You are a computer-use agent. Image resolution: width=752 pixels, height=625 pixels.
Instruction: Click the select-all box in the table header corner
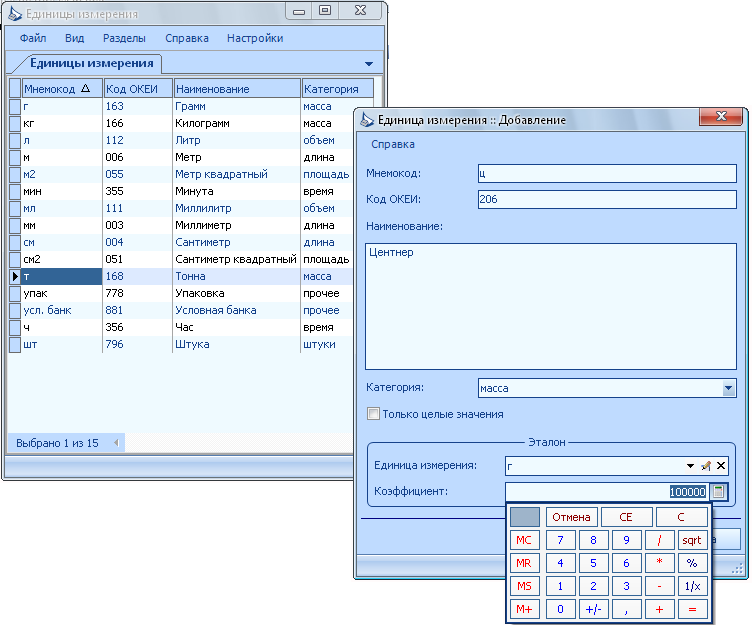click(x=14, y=88)
